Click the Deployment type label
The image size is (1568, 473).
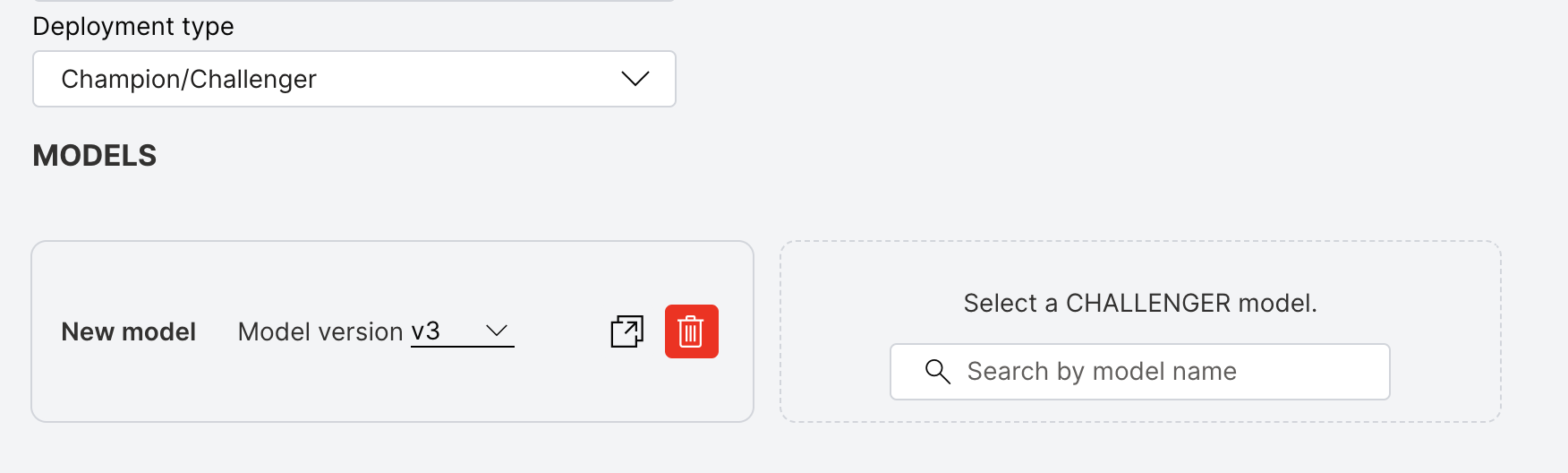coord(133,26)
